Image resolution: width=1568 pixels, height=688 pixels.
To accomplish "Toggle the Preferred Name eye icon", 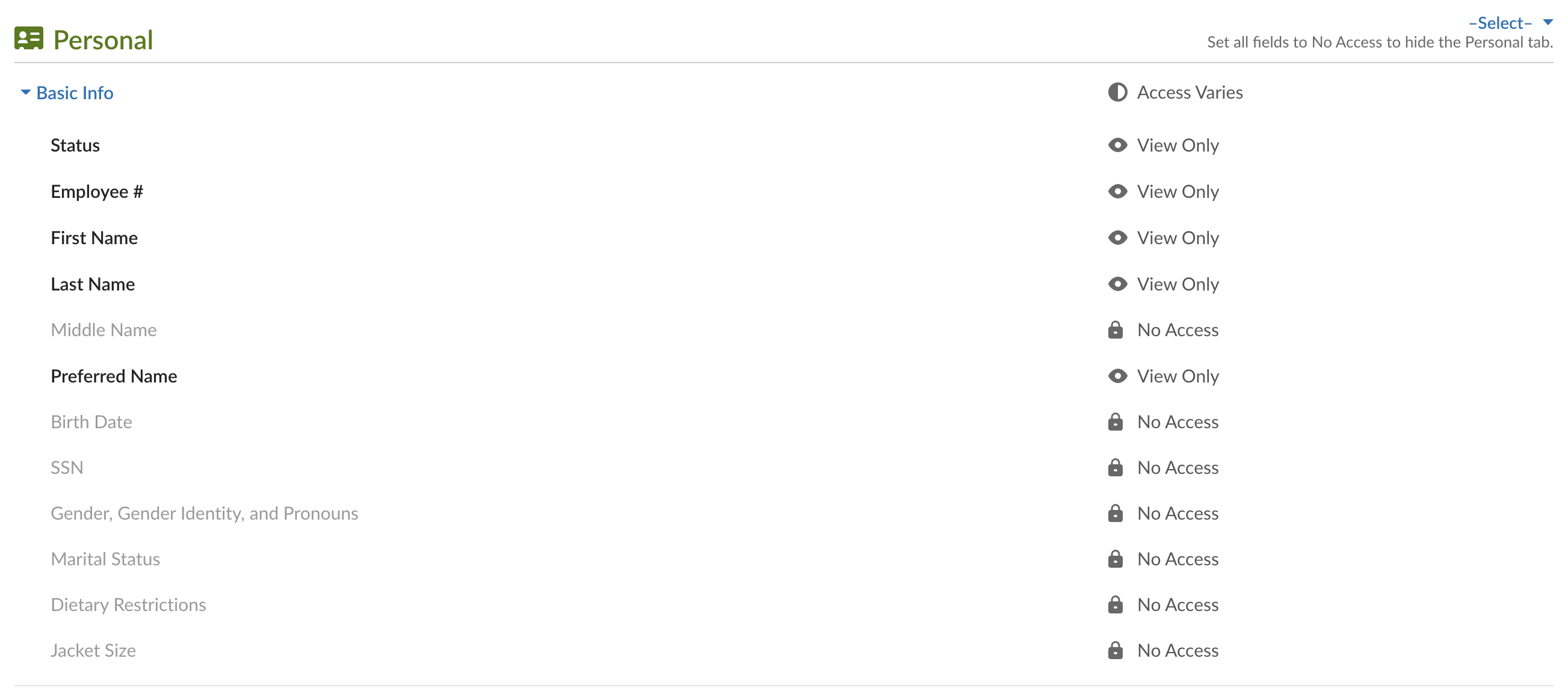I will coord(1117,376).
